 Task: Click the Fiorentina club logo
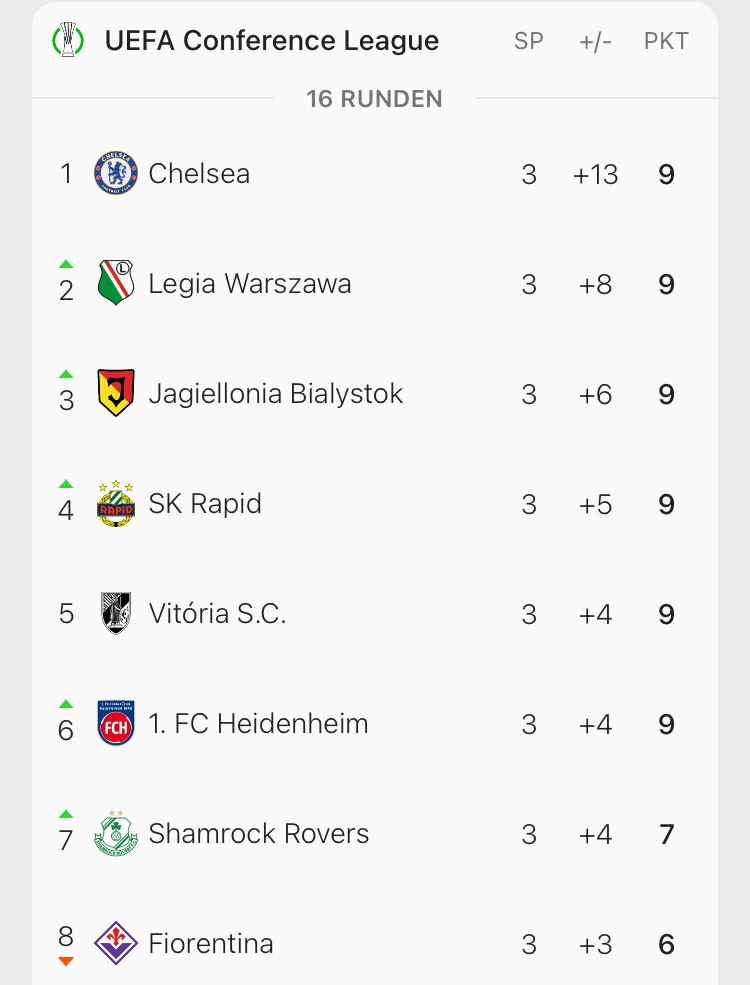click(115, 943)
